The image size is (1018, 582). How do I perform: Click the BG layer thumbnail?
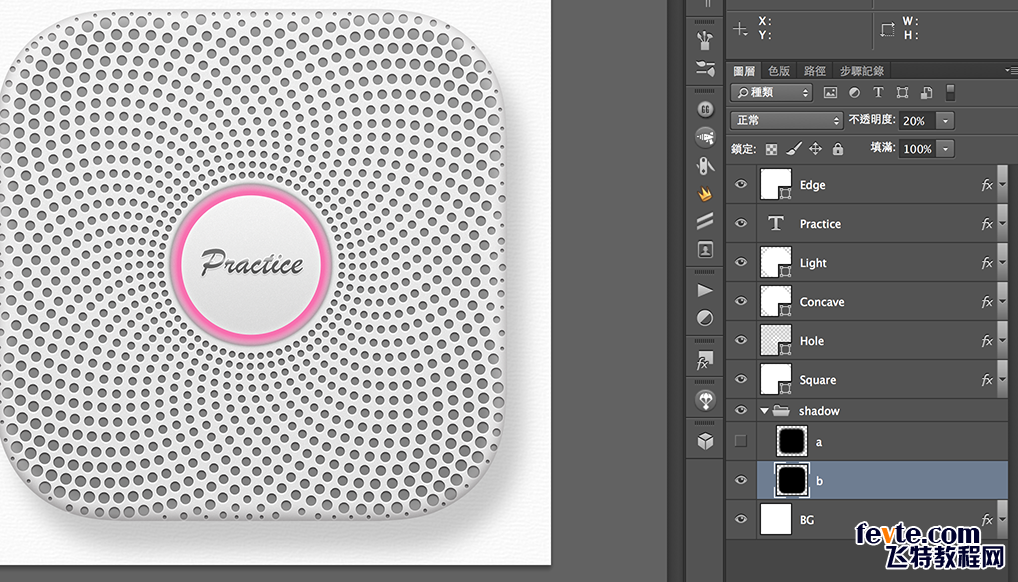[776, 519]
